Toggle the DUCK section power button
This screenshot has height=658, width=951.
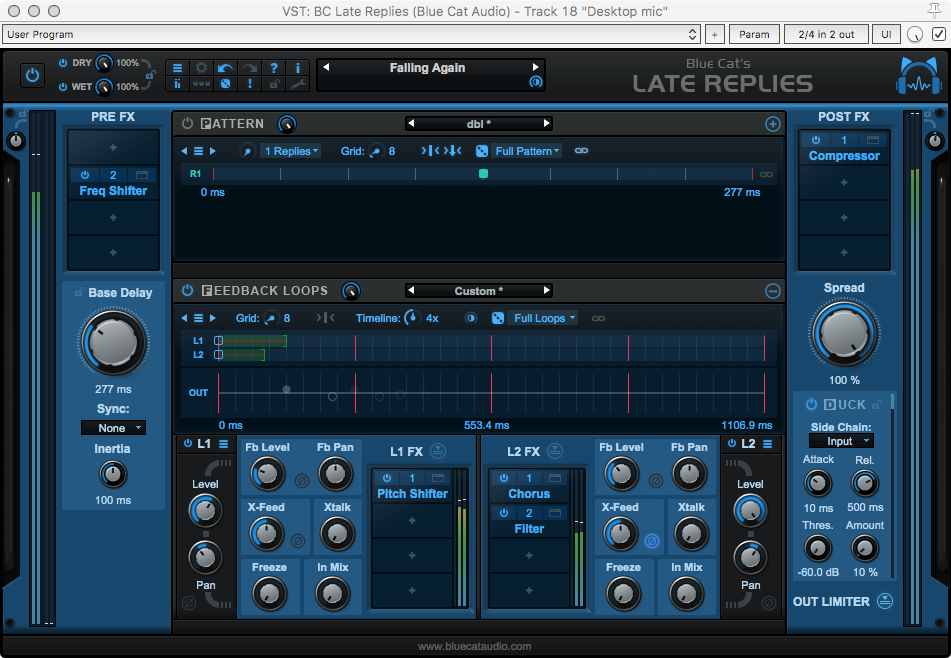tap(811, 404)
